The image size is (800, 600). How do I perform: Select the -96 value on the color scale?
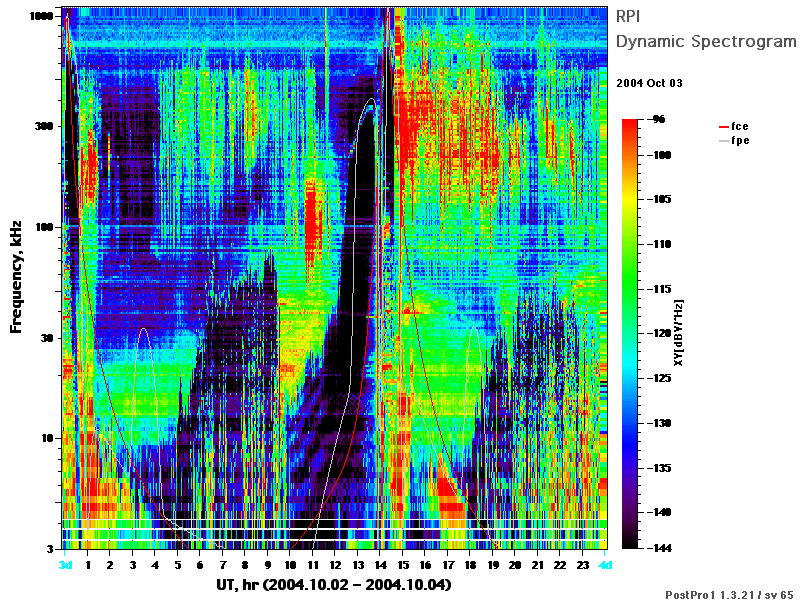pos(658,119)
